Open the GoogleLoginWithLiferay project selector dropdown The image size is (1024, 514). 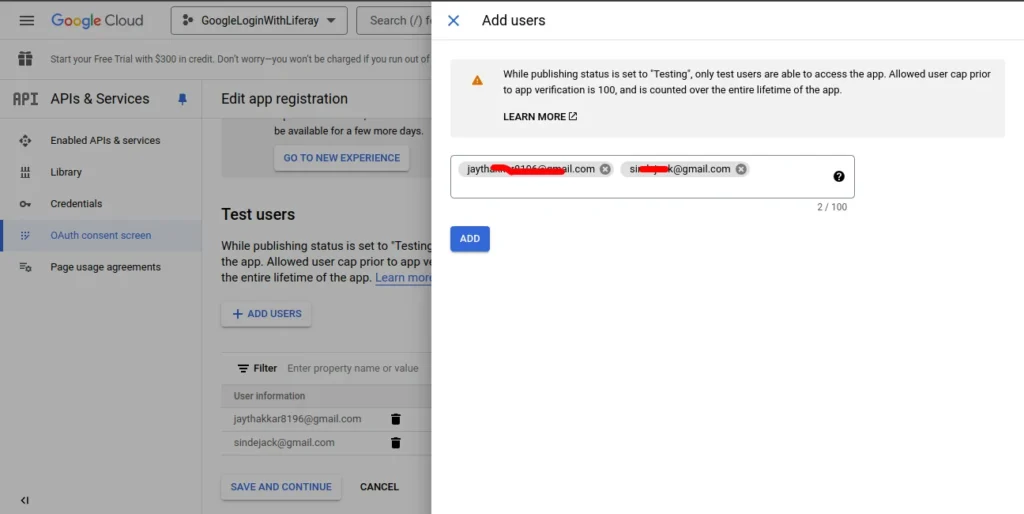point(259,20)
